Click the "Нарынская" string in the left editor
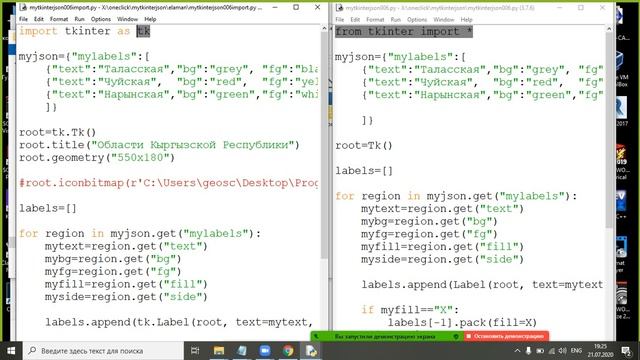Image resolution: width=640 pixels, height=360 pixels. [x=134, y=95]
